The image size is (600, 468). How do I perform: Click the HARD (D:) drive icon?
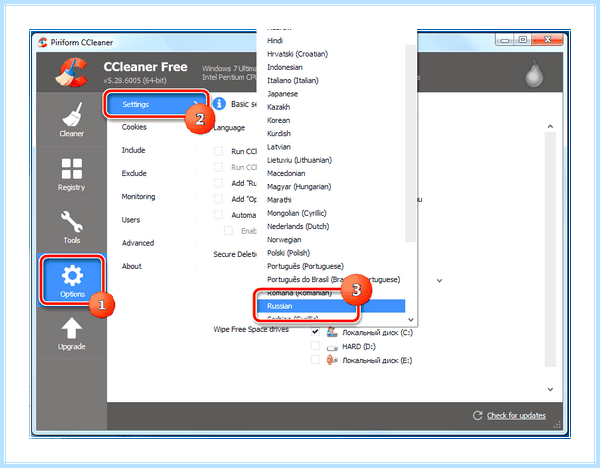point(332,347)
